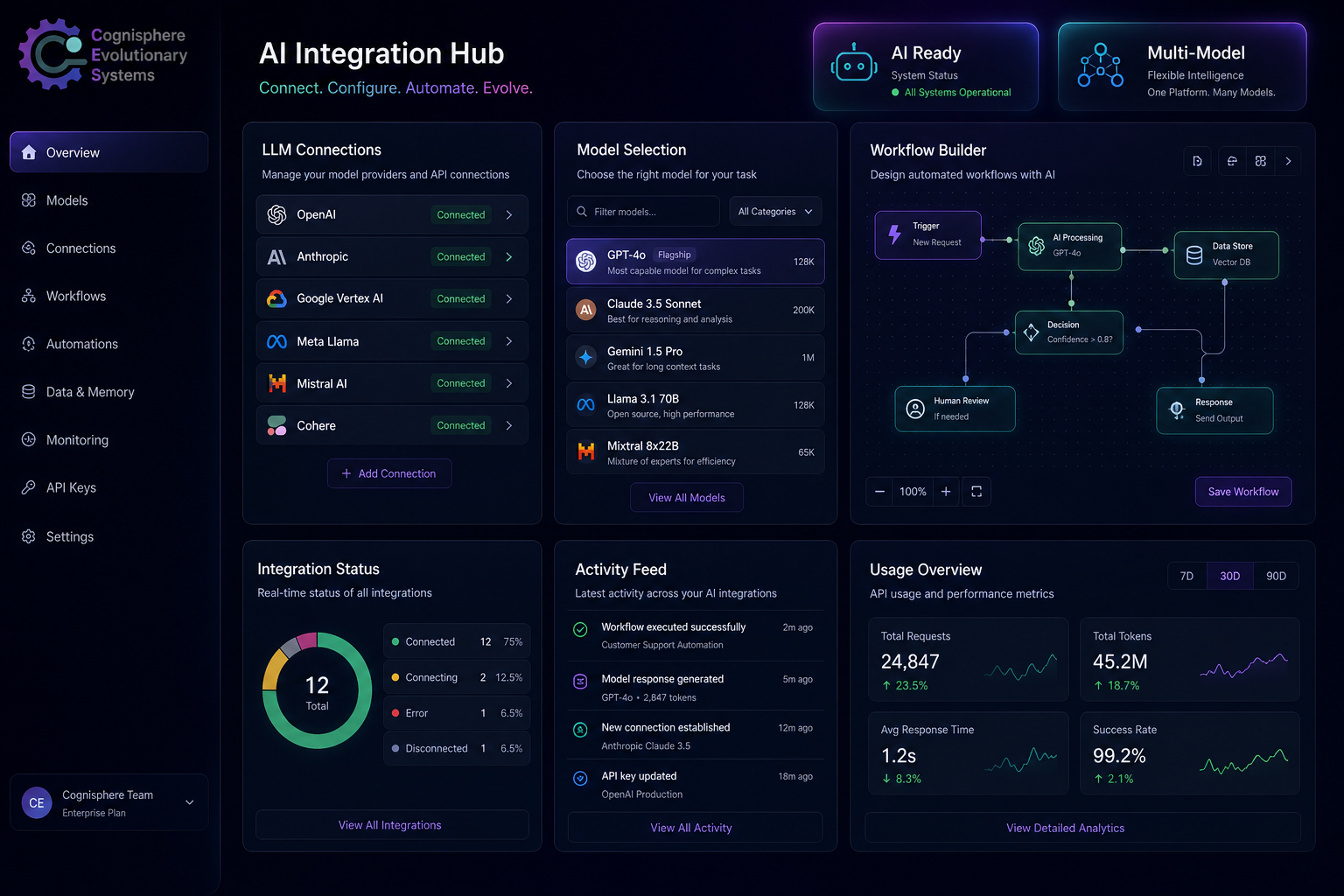This screenshot has width=1344, height=896.
Task: Click the Response lightbulb node icon
Action: click(1177, 409)
